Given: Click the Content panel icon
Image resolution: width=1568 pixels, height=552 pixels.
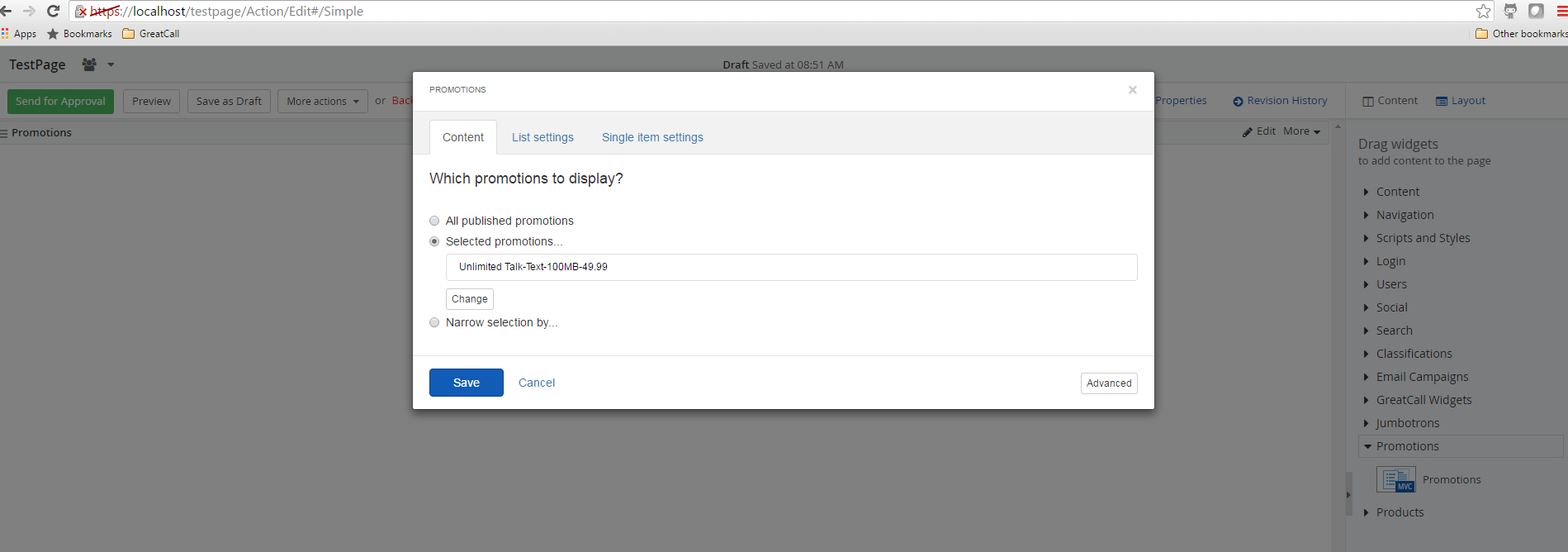Looking at the screenshot, I should 1368,102.
